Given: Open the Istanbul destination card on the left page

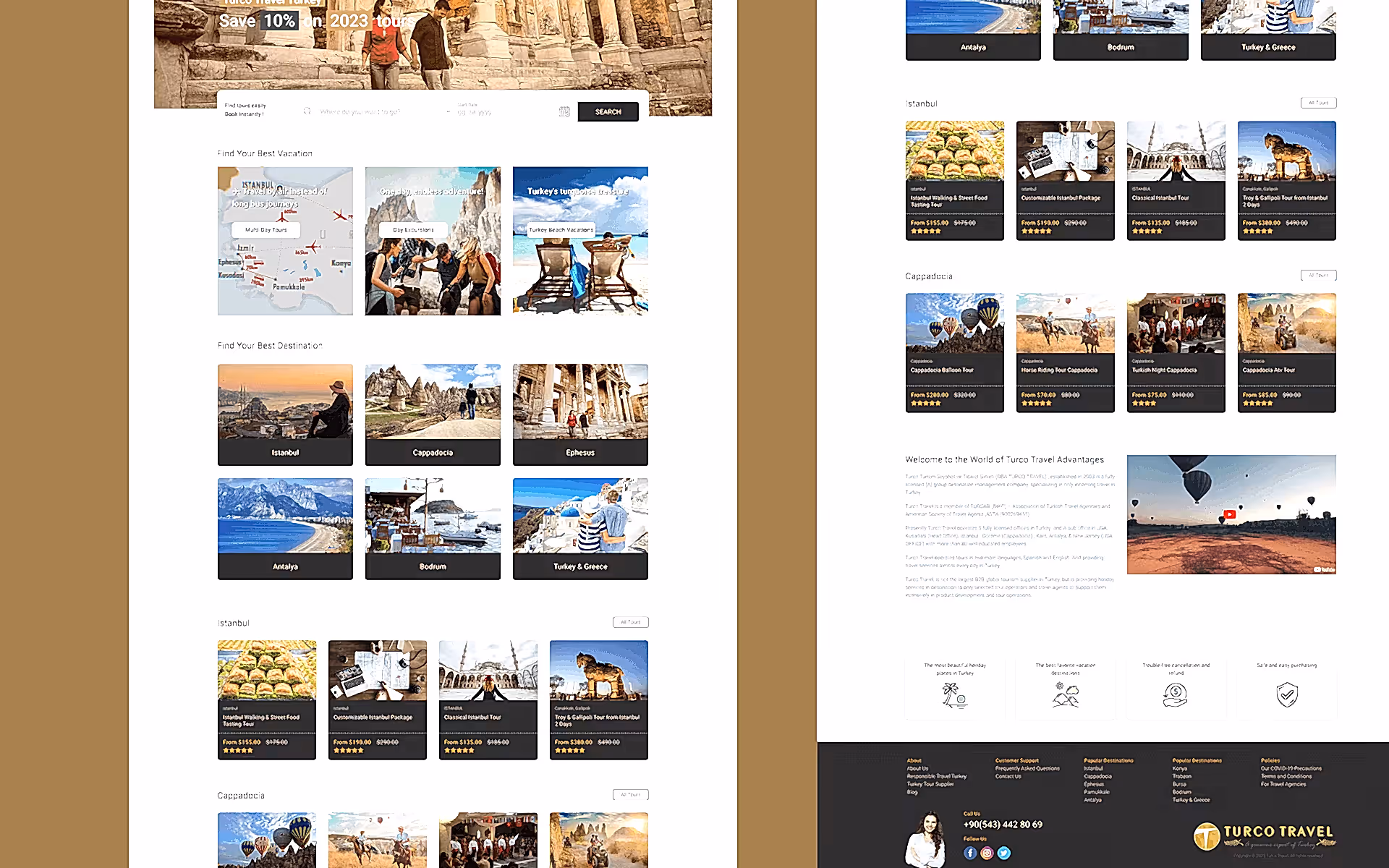Looking at the screenshot, I should 285,414.
